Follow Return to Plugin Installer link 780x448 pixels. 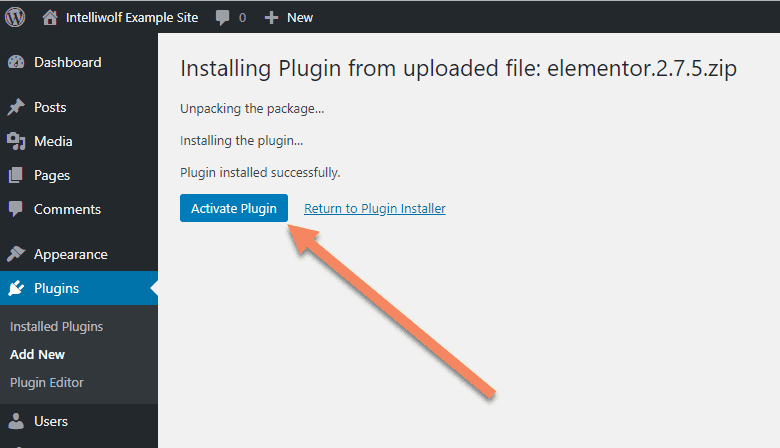375,208
